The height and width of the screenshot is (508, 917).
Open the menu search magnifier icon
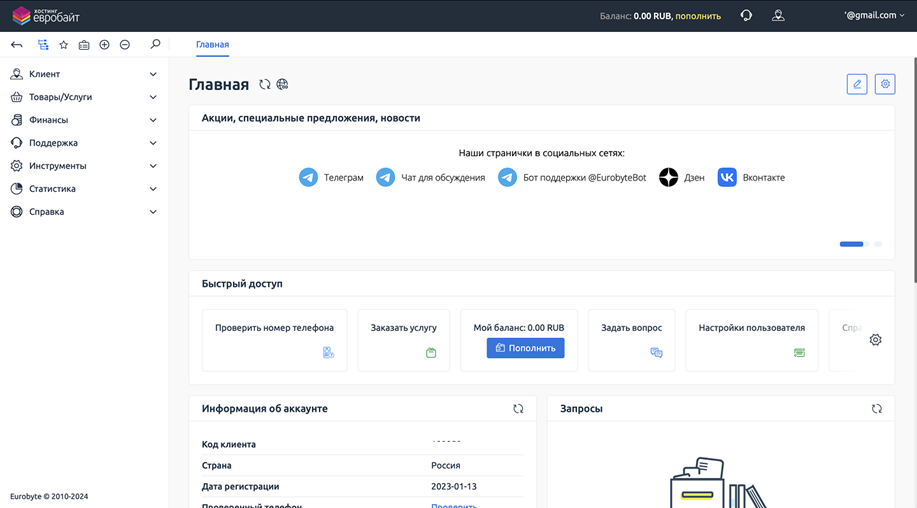coord(155,44)
